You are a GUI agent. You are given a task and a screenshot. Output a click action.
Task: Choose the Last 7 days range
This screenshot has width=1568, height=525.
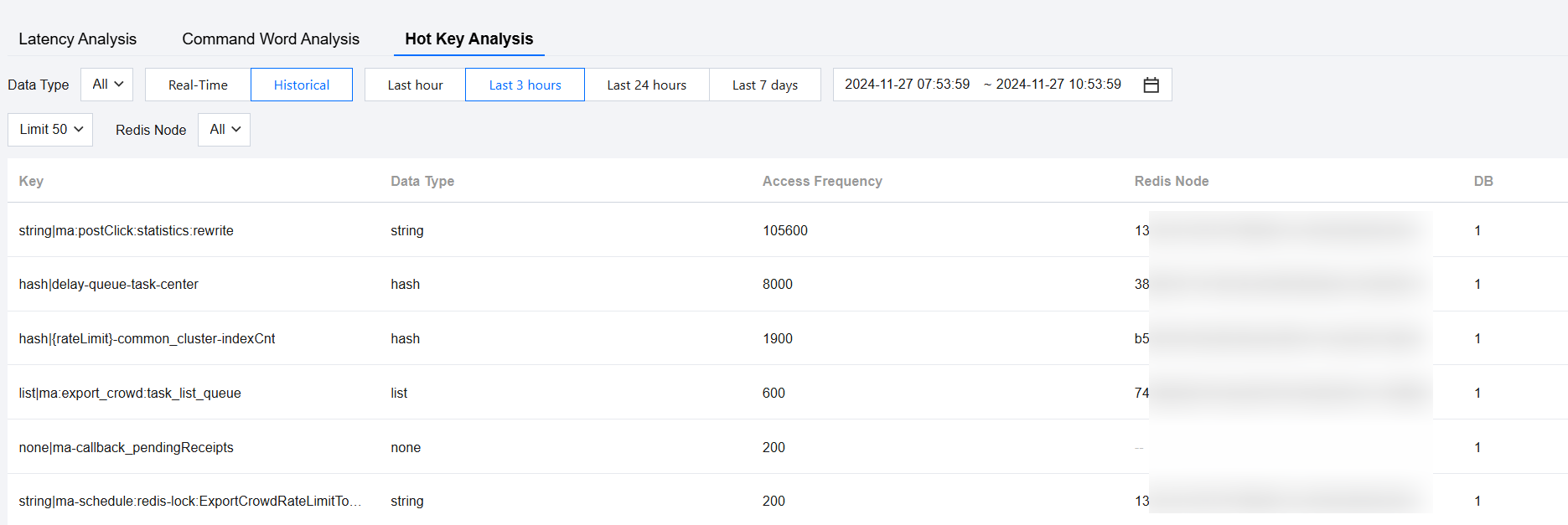(764, 85)
